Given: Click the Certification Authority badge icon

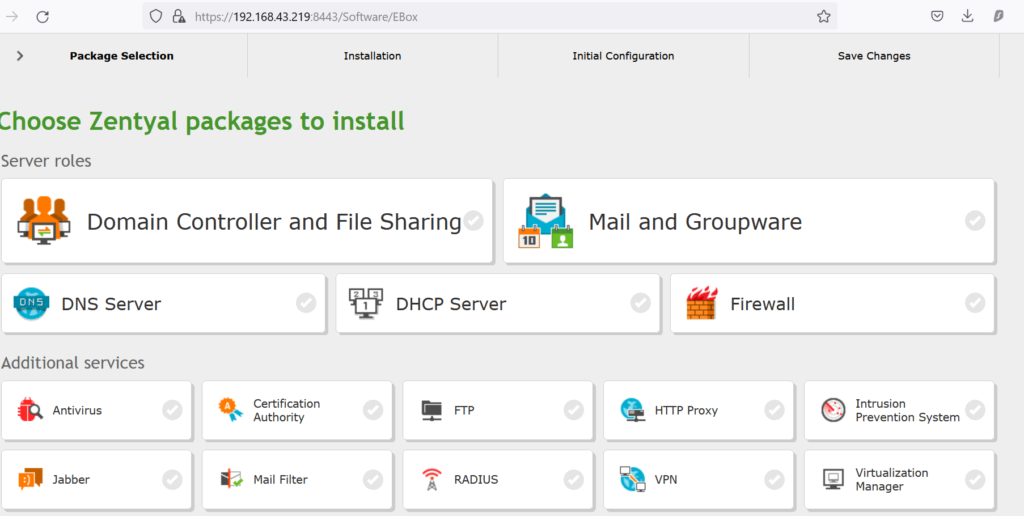Looking at the screenshot, I should [231, 410].
